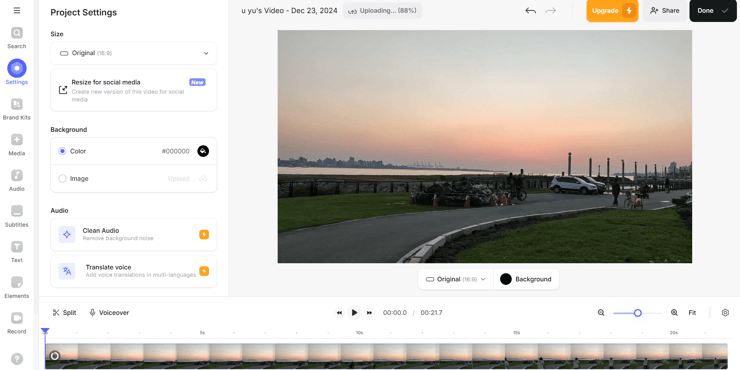The width and height of the screenshot is (740, 370).
Task: Select the video clip in the timeline
Action: (x=386, y=356)
